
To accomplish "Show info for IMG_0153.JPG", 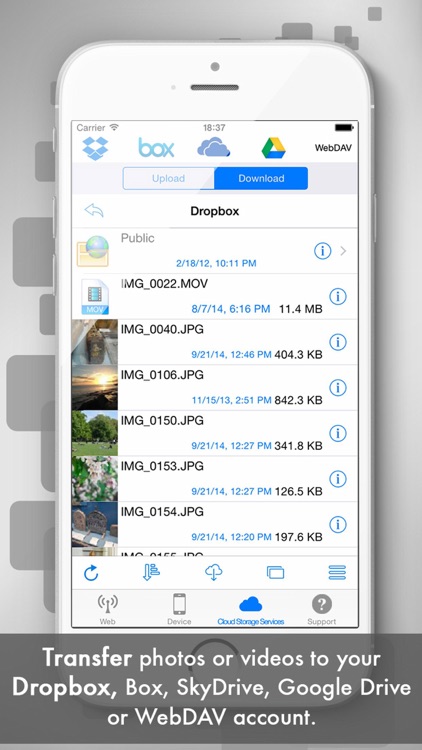I will point(338,479).
